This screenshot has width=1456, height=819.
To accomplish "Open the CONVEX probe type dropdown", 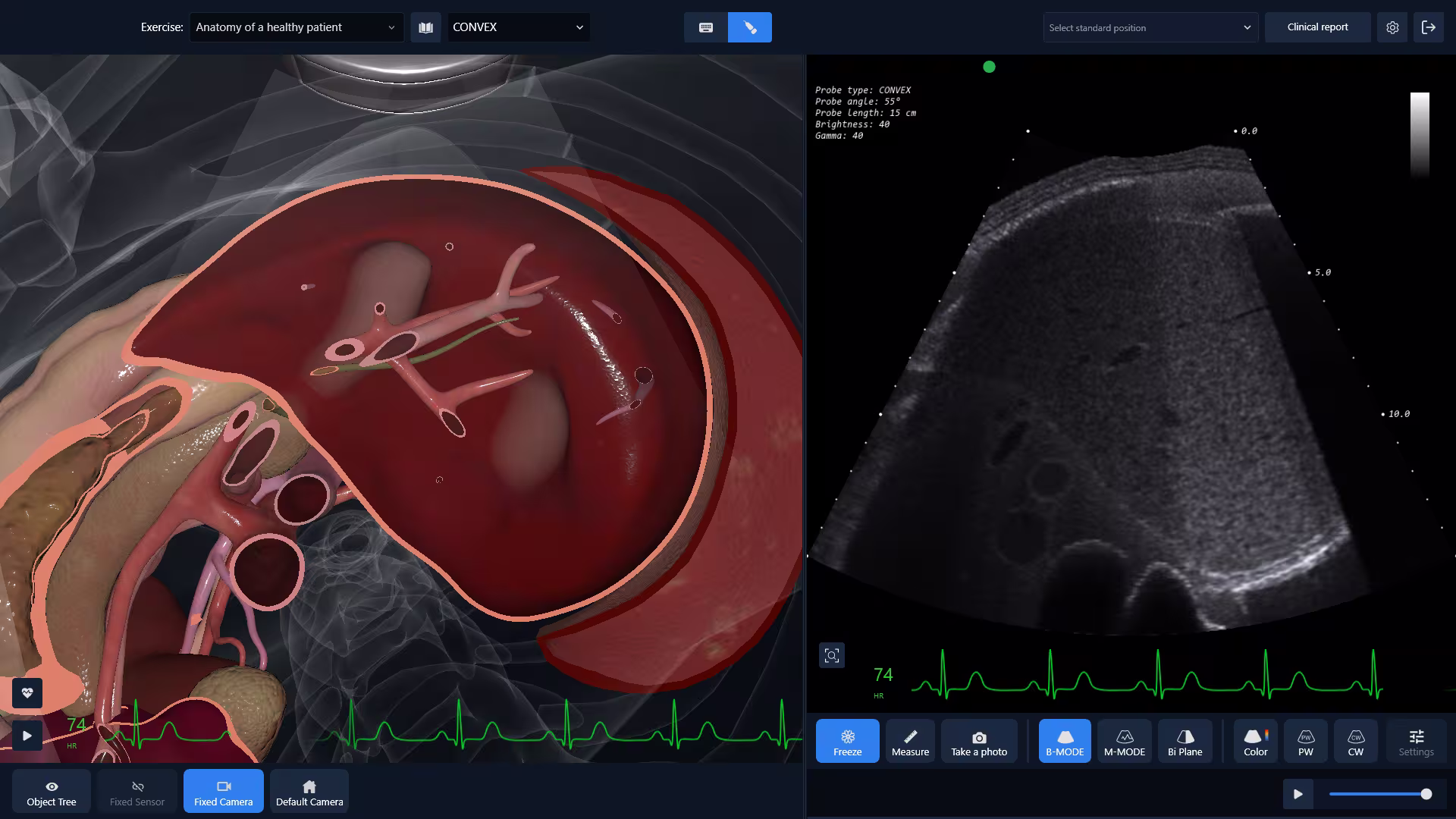I will [x=518, y=27].
